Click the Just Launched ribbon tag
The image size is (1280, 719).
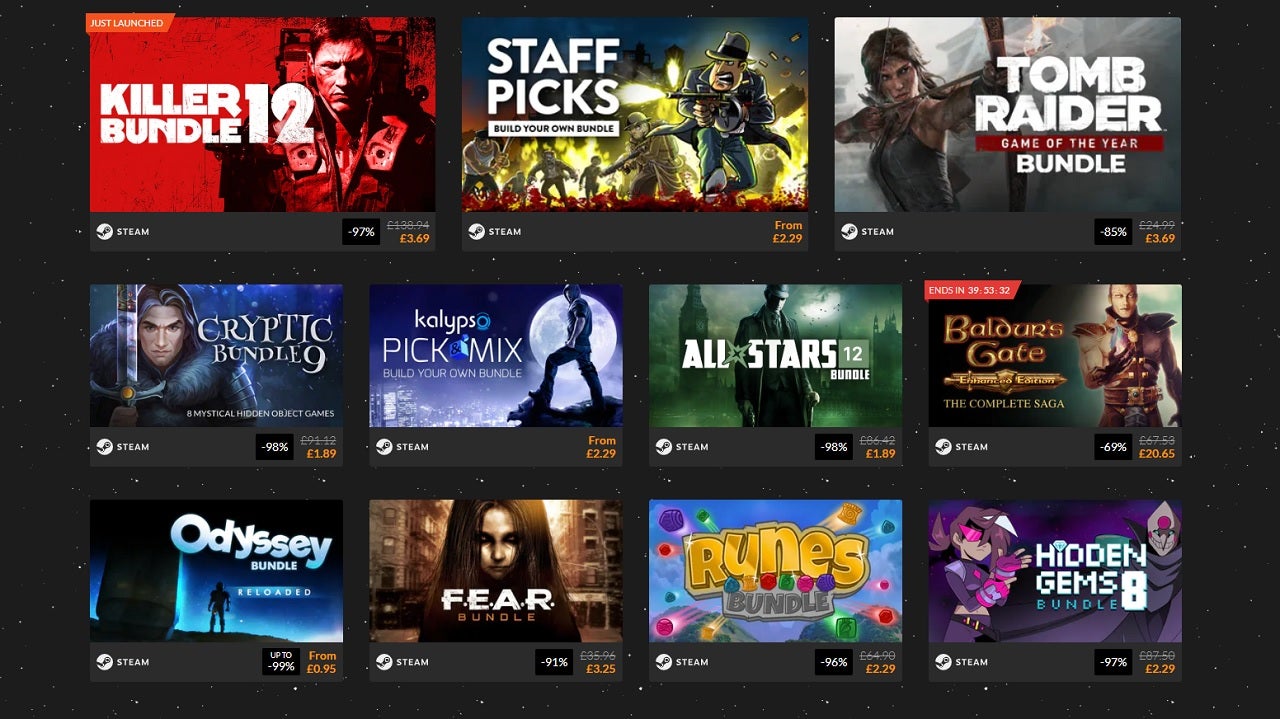(129, 23)
